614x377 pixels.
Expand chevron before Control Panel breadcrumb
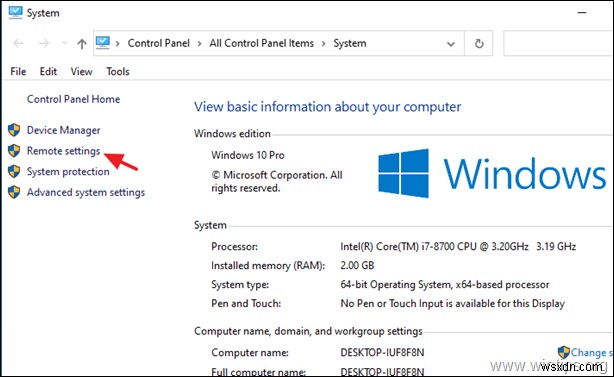(x=117, y=43)
